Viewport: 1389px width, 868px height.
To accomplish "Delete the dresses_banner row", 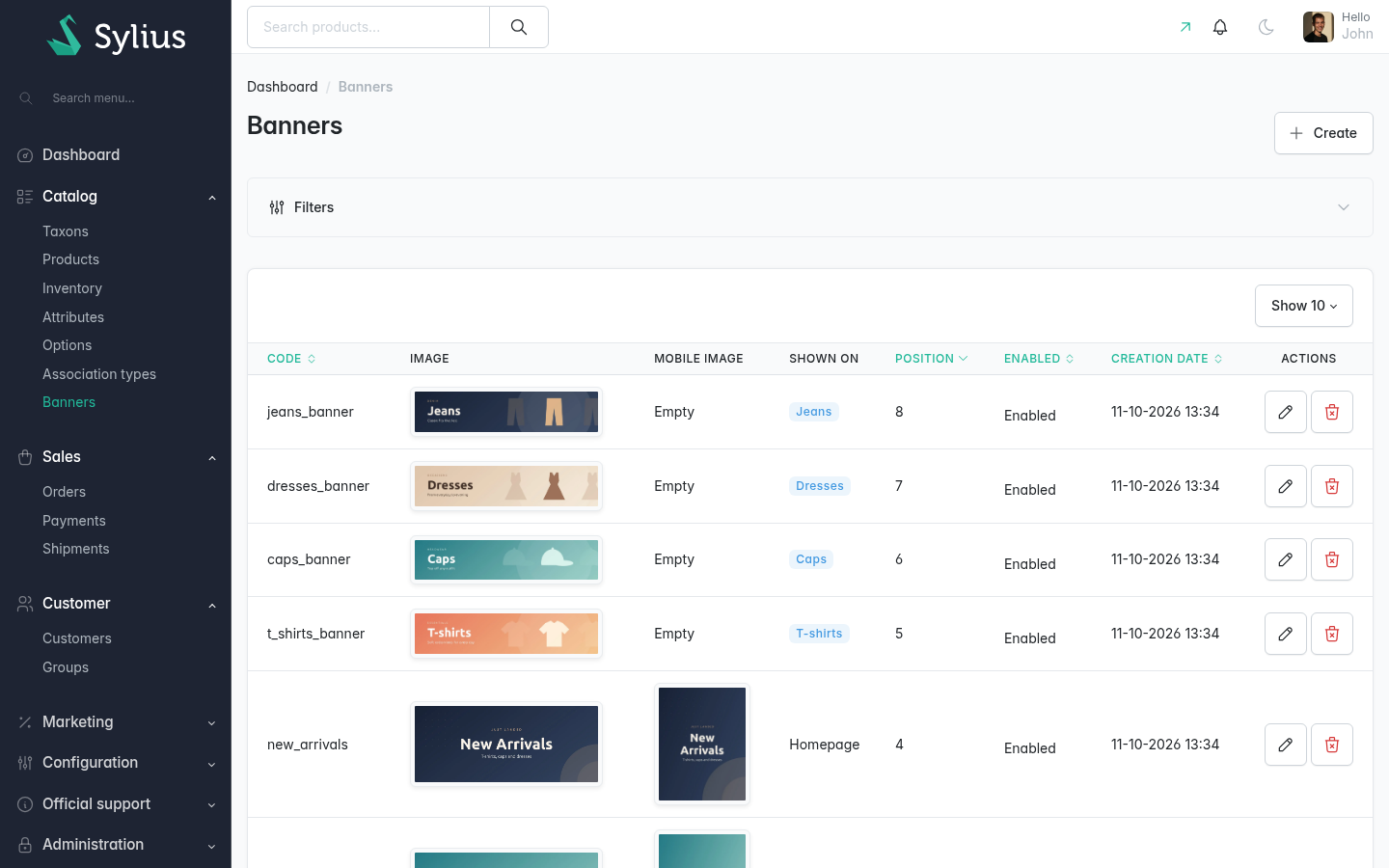I will (x=1332, y=486).
